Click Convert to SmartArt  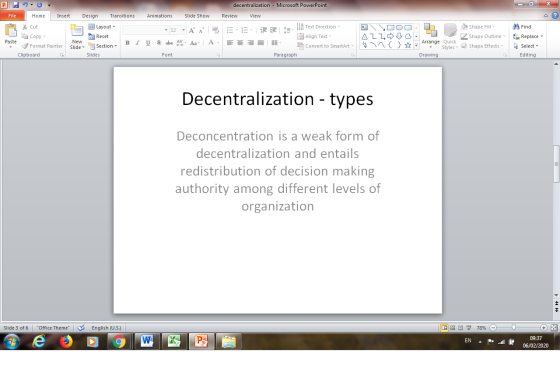[x=325, y=46]
